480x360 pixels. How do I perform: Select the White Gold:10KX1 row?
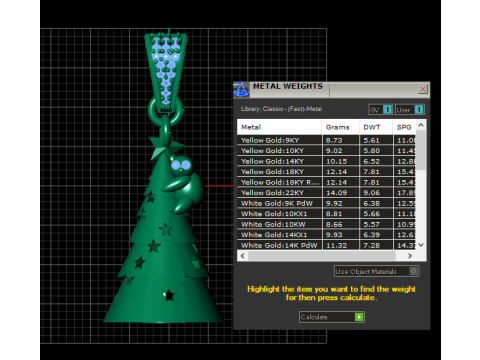pyautogui.click(x=326, y=214)
